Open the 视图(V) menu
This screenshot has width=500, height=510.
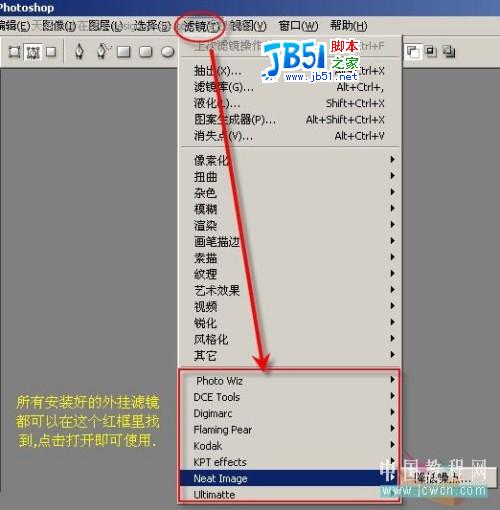click(248, 26)
